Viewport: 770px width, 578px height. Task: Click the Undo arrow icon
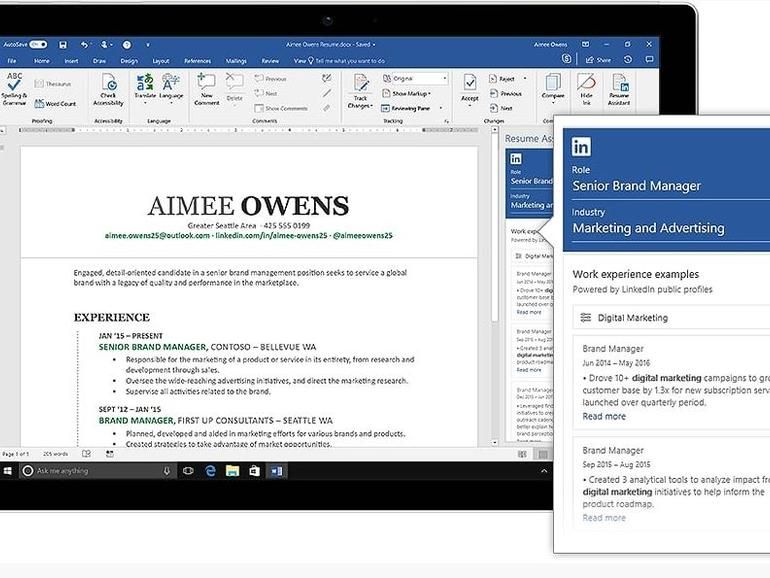(x=84, y=45)
